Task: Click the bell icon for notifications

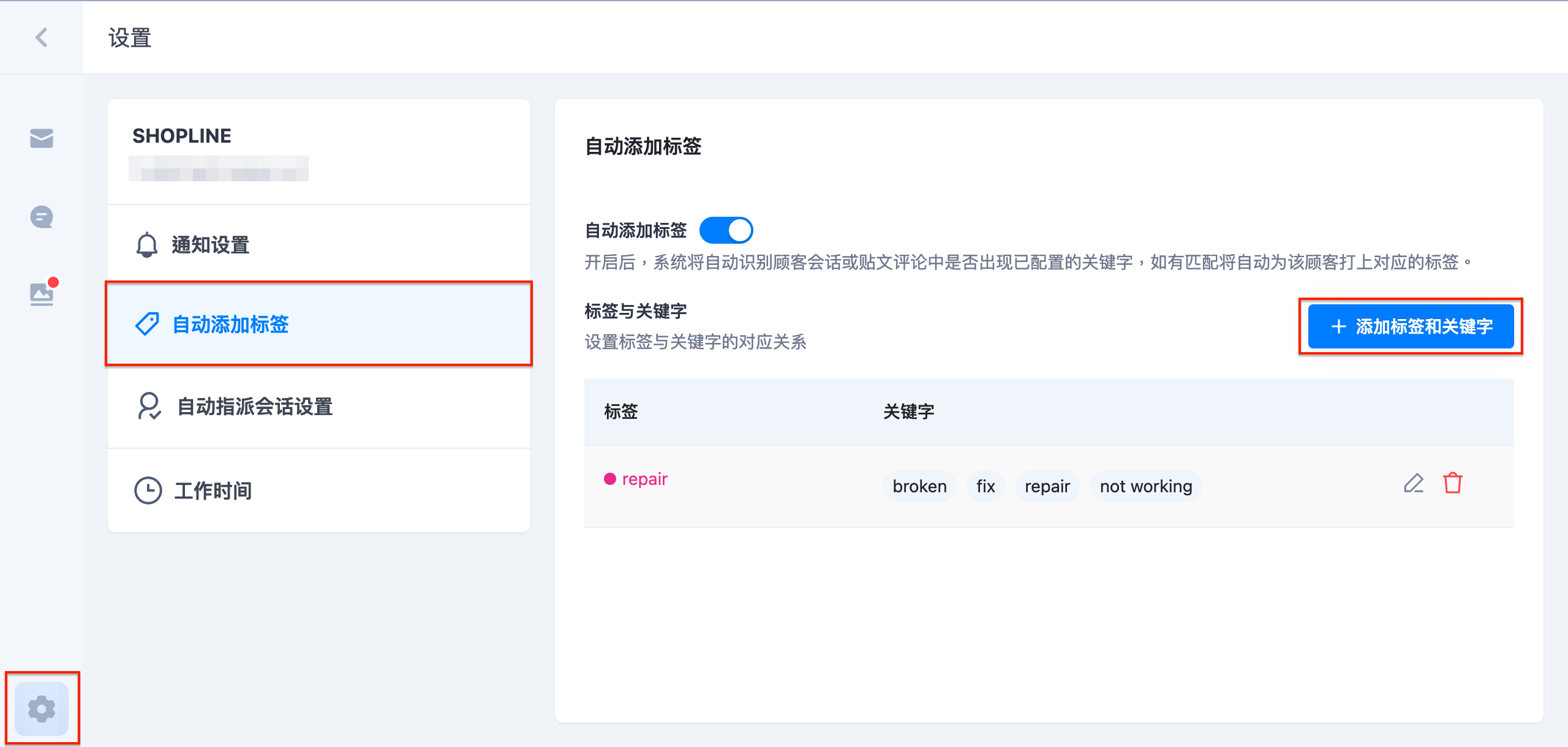Action: pyautogui.click(x=147, y=245)
